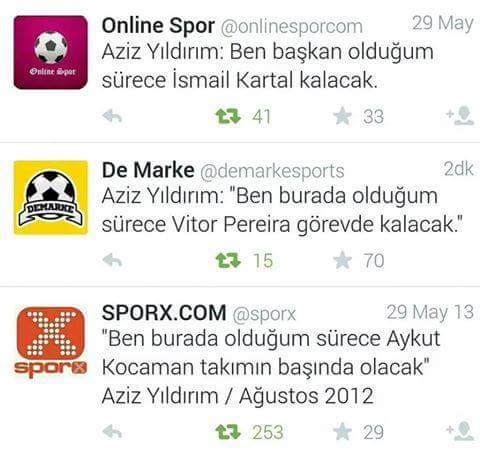Open the SPORX.COM logo avatar
This screenshot has width=480, height=453.
[51, 342]
